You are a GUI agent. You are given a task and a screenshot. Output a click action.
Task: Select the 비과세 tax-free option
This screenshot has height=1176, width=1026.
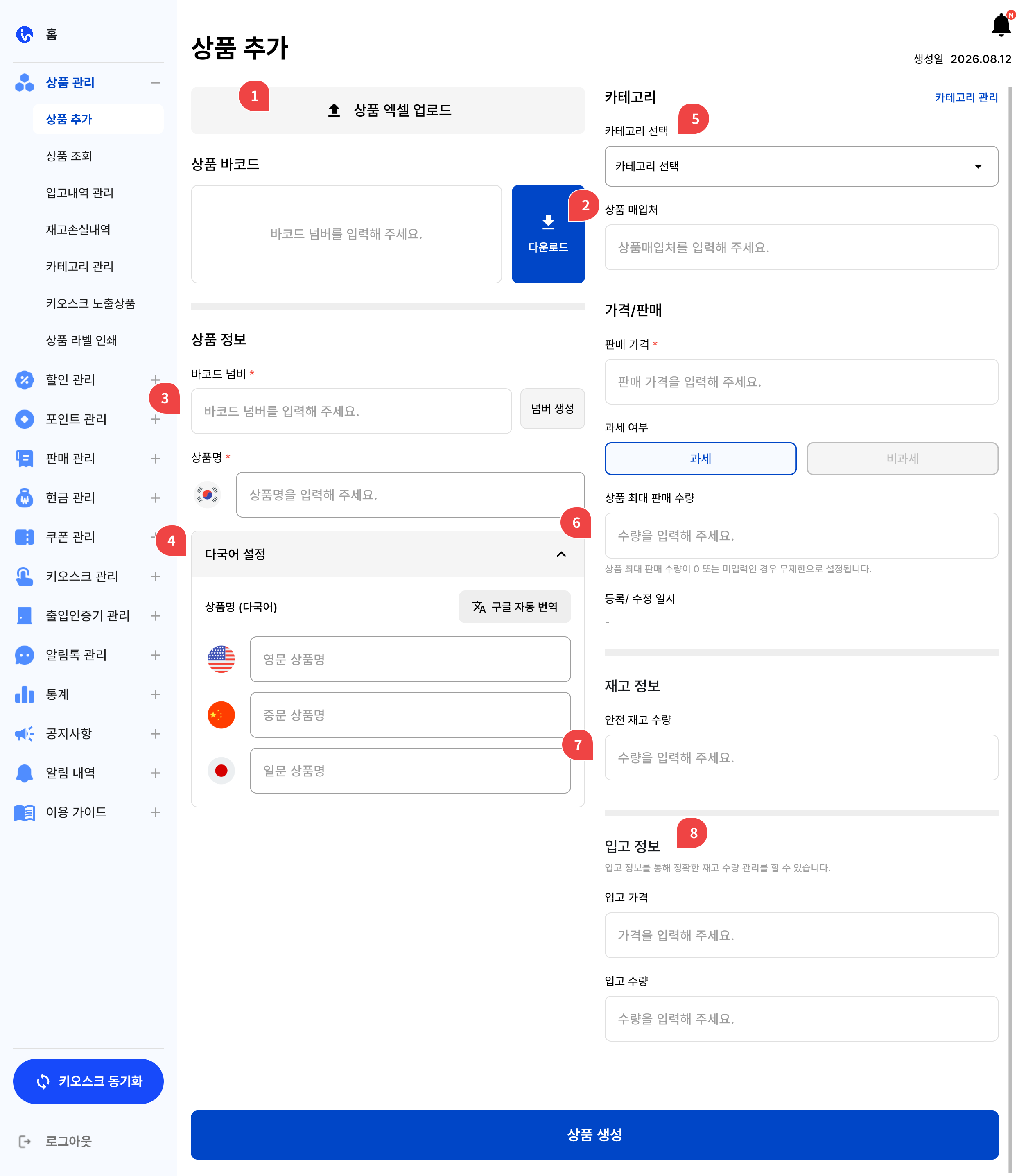click(902, 458)
